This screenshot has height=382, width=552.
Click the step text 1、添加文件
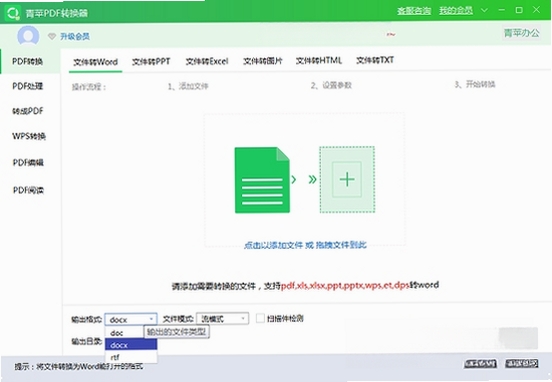[188, 86]
